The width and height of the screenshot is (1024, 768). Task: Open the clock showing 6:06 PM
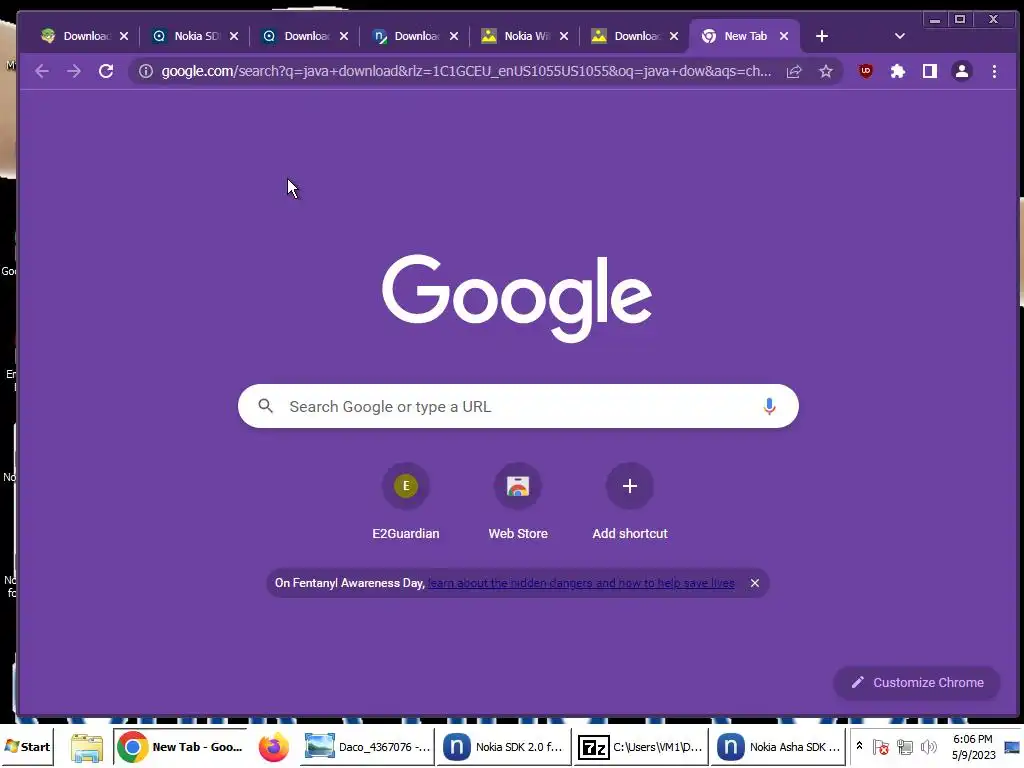(x=973, y=746)
